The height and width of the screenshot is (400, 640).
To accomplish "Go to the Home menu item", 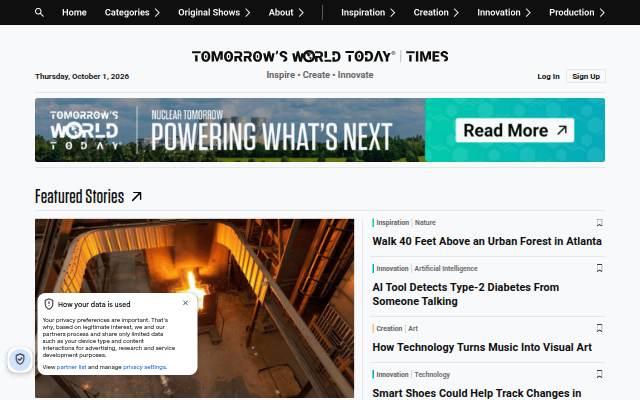I will point(74,12).
